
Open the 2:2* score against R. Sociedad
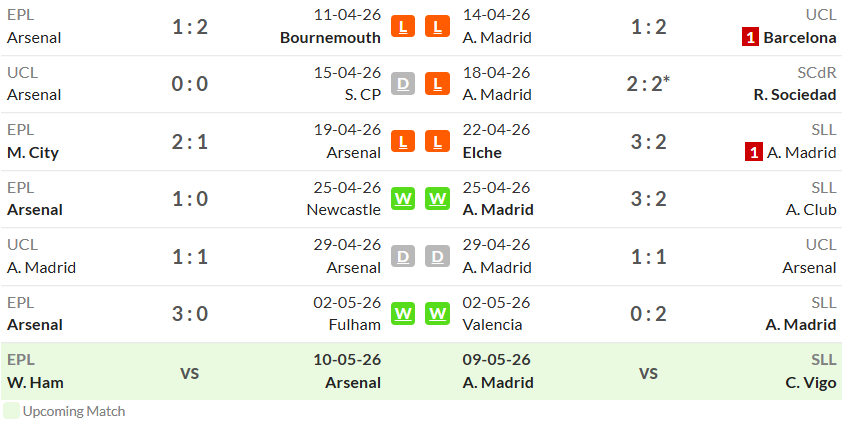pos(649,84)
